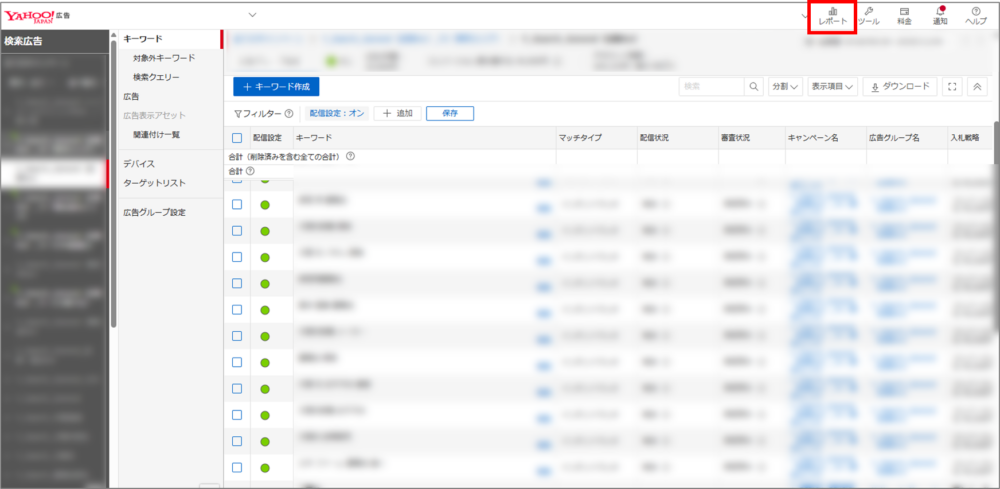
Task: Open the レポート (Reports) icon
Action: (832, 16)
